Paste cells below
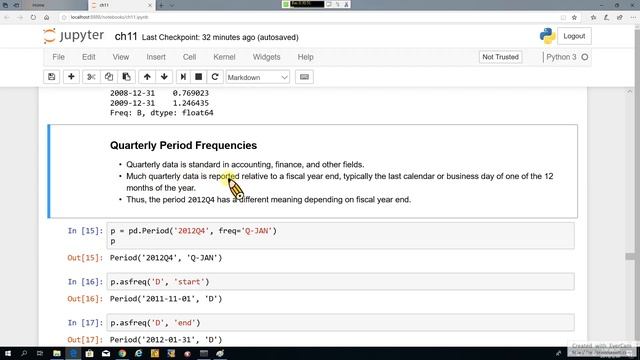Screen dimensions: 640x360 (127, 77)
